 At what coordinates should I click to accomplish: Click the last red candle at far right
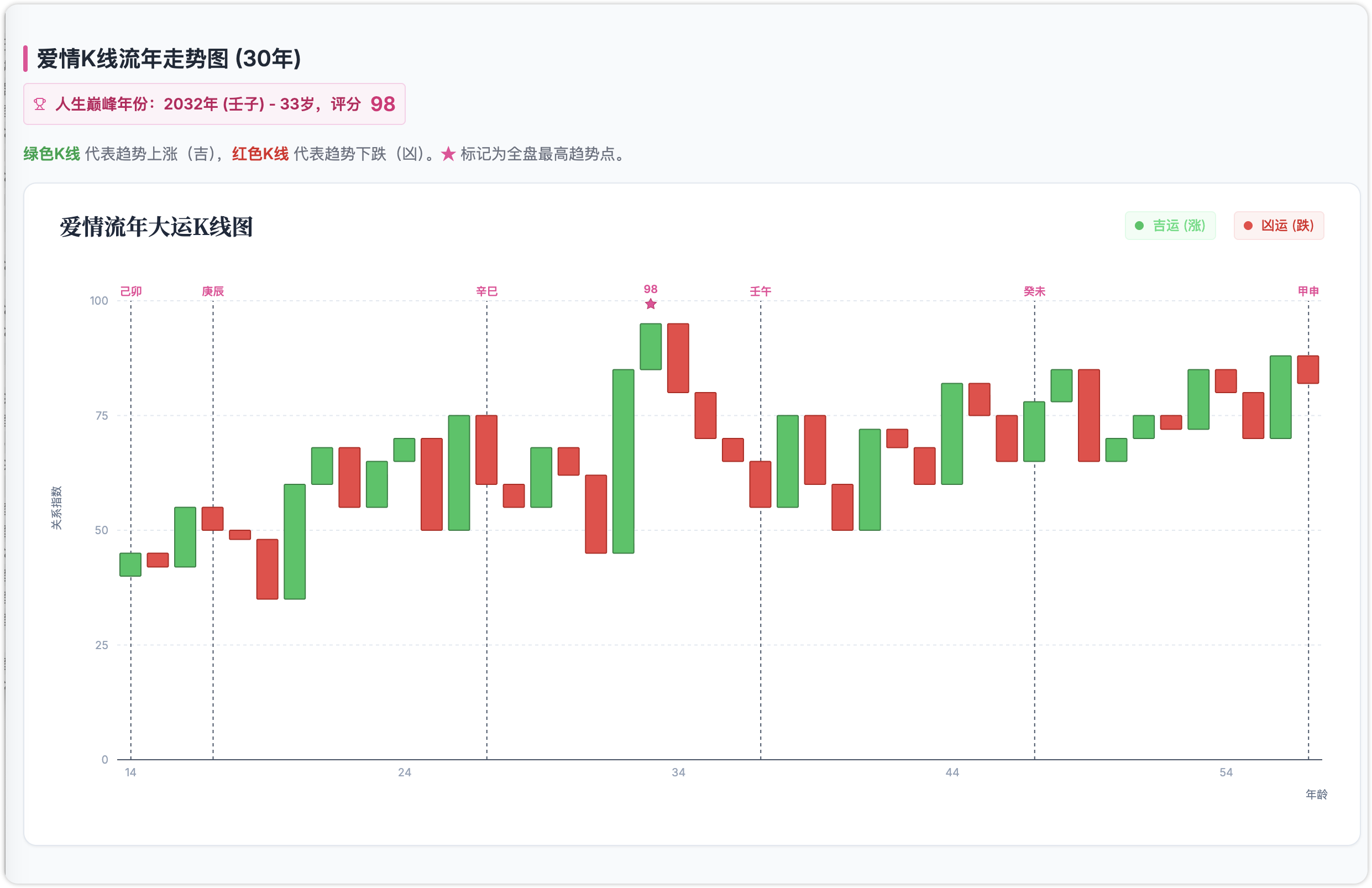point(1308,369)
